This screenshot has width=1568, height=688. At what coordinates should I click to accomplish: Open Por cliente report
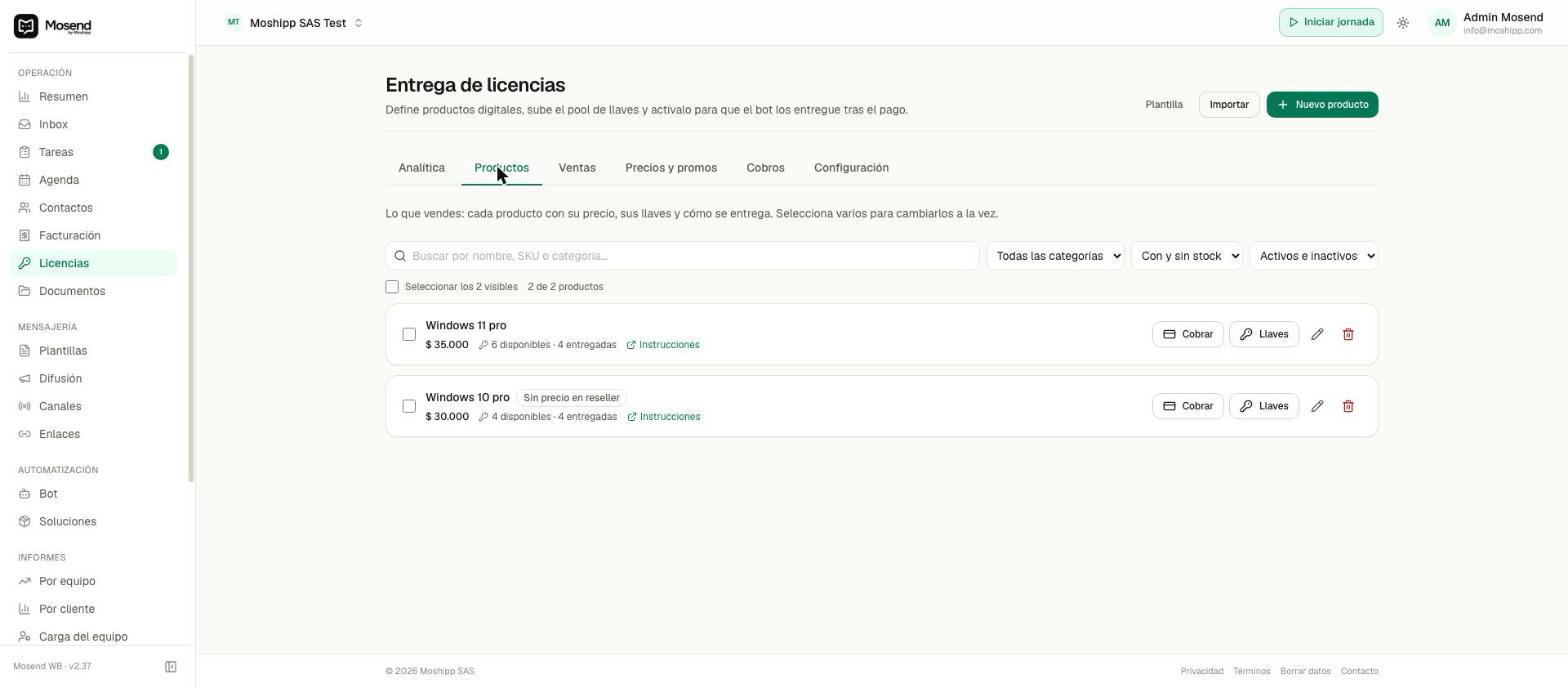click(94, 609)
